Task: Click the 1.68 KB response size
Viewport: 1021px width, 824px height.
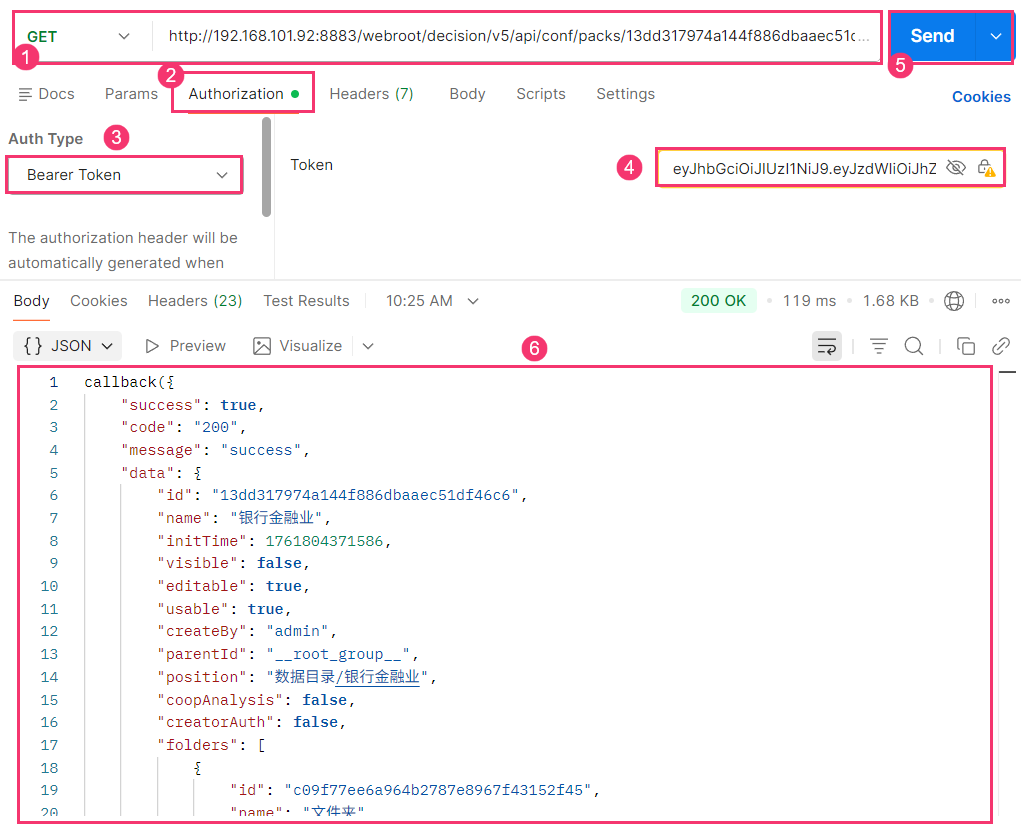Action: click(890, 301)
